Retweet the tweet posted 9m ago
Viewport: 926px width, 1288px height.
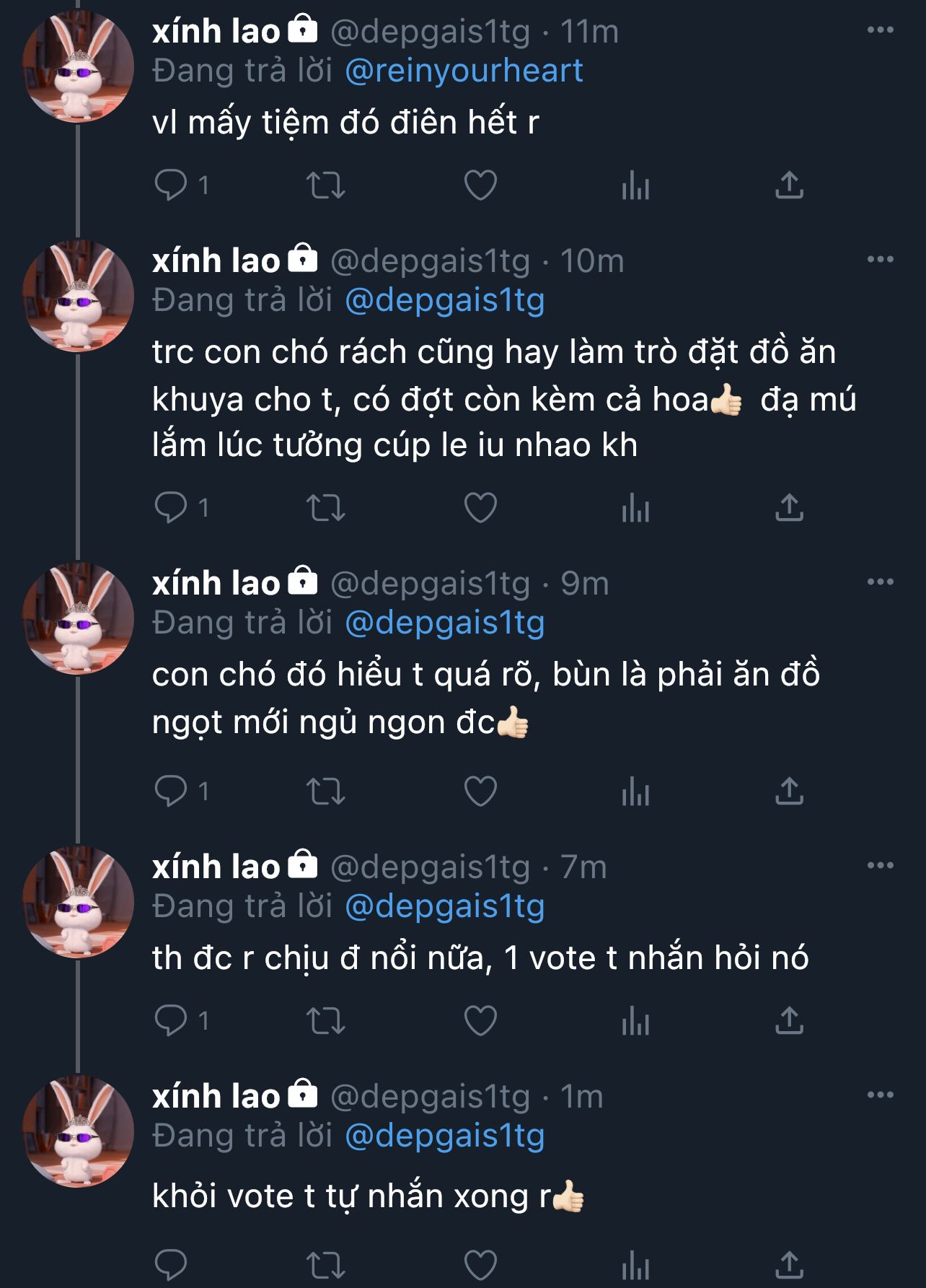326,792
